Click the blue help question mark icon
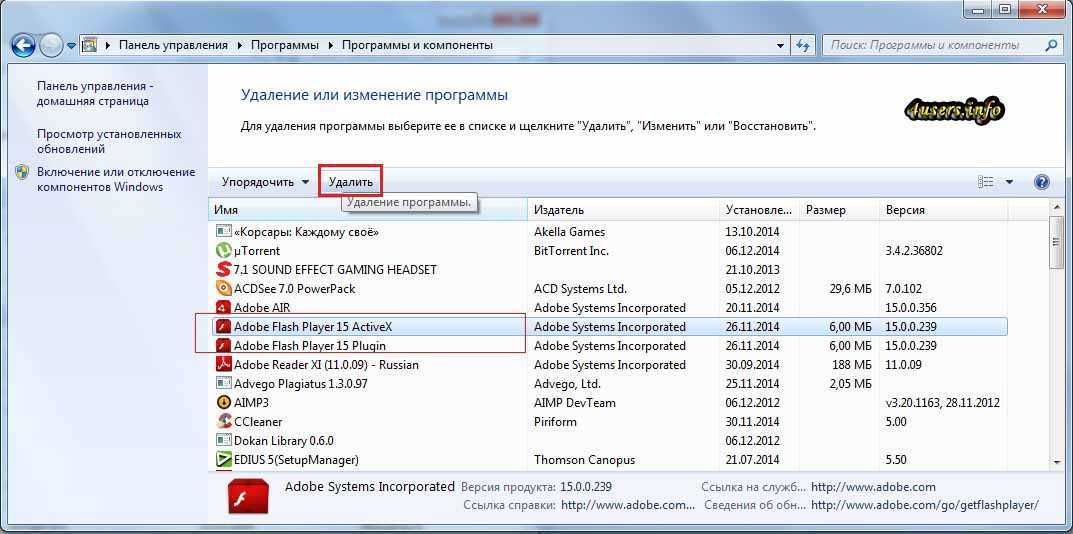The height and width of the screenshot is (534, 1073). [x=1042, y=182]
